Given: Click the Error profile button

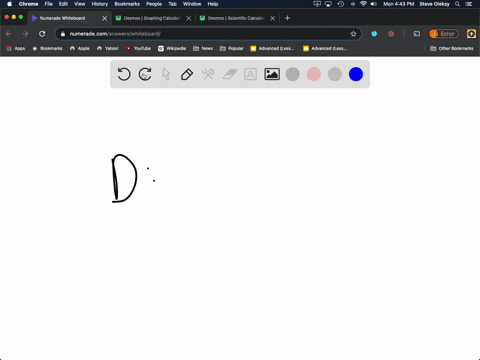Looking at the screenshot, I should point(444,34).
